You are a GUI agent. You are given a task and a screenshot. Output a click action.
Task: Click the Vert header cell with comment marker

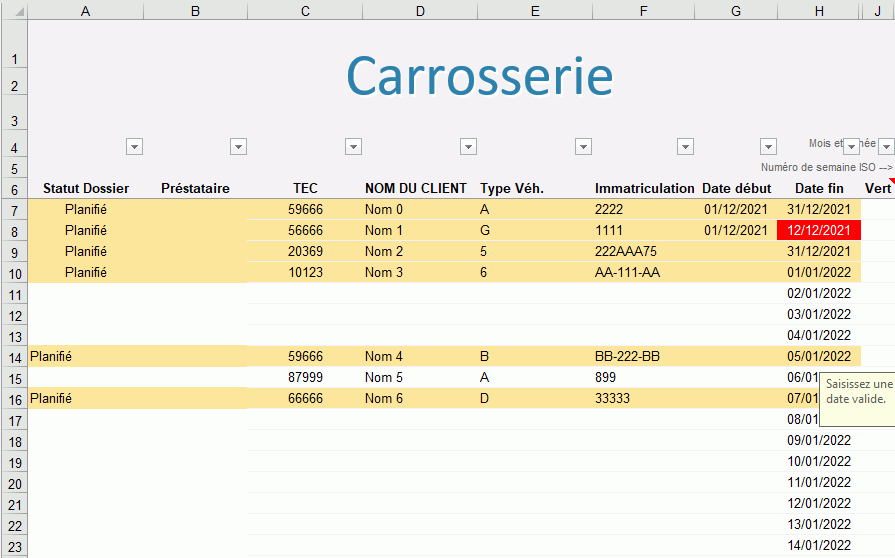click(877, 188)
